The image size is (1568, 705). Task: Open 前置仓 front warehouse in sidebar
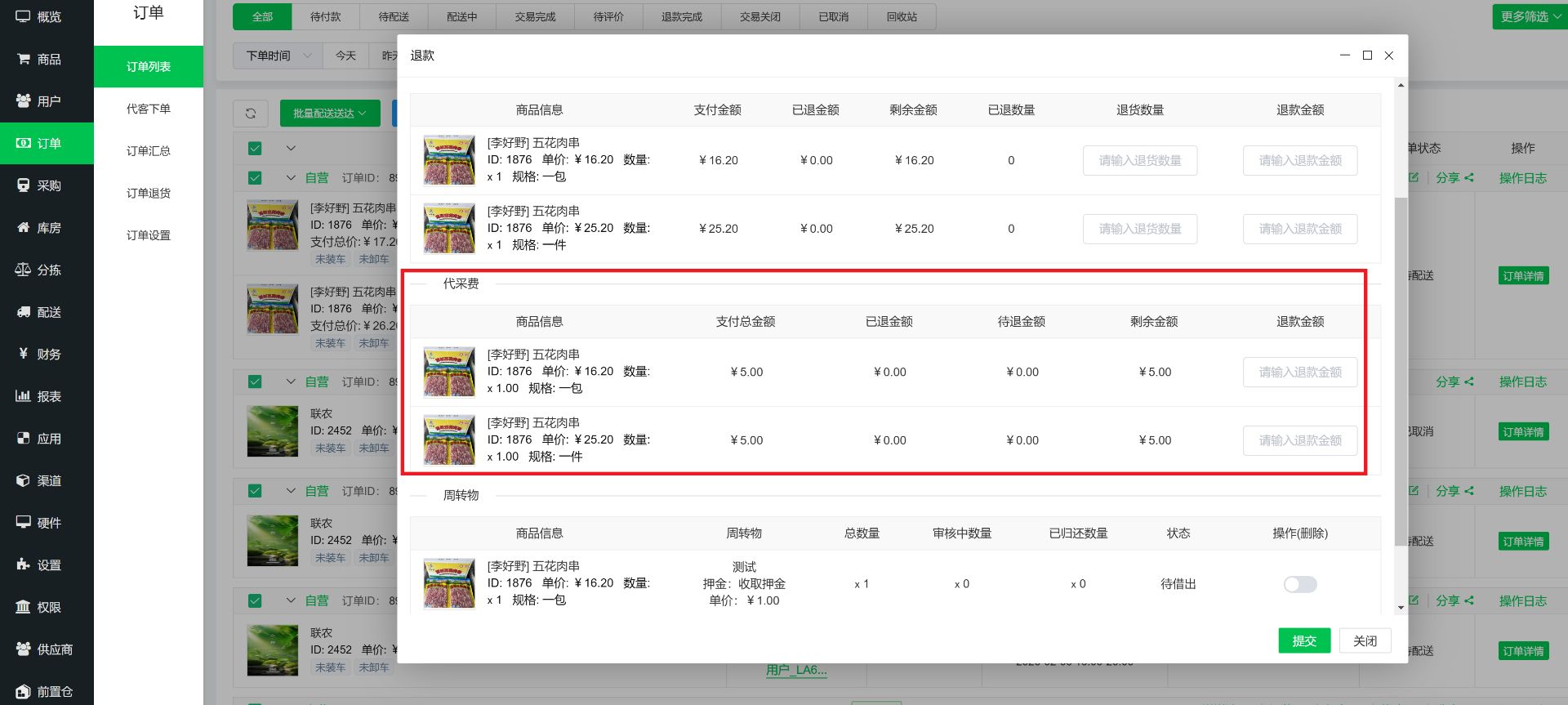pos(47,691)
